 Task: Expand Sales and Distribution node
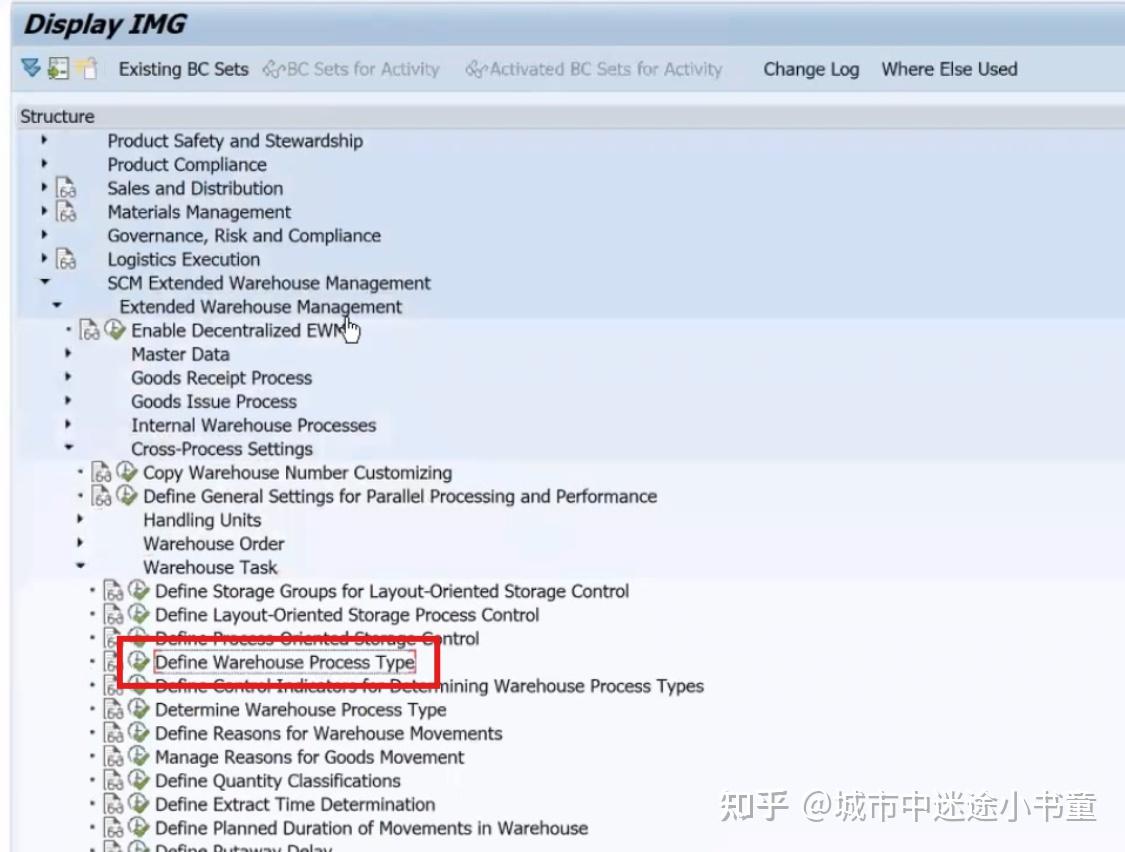44,187
